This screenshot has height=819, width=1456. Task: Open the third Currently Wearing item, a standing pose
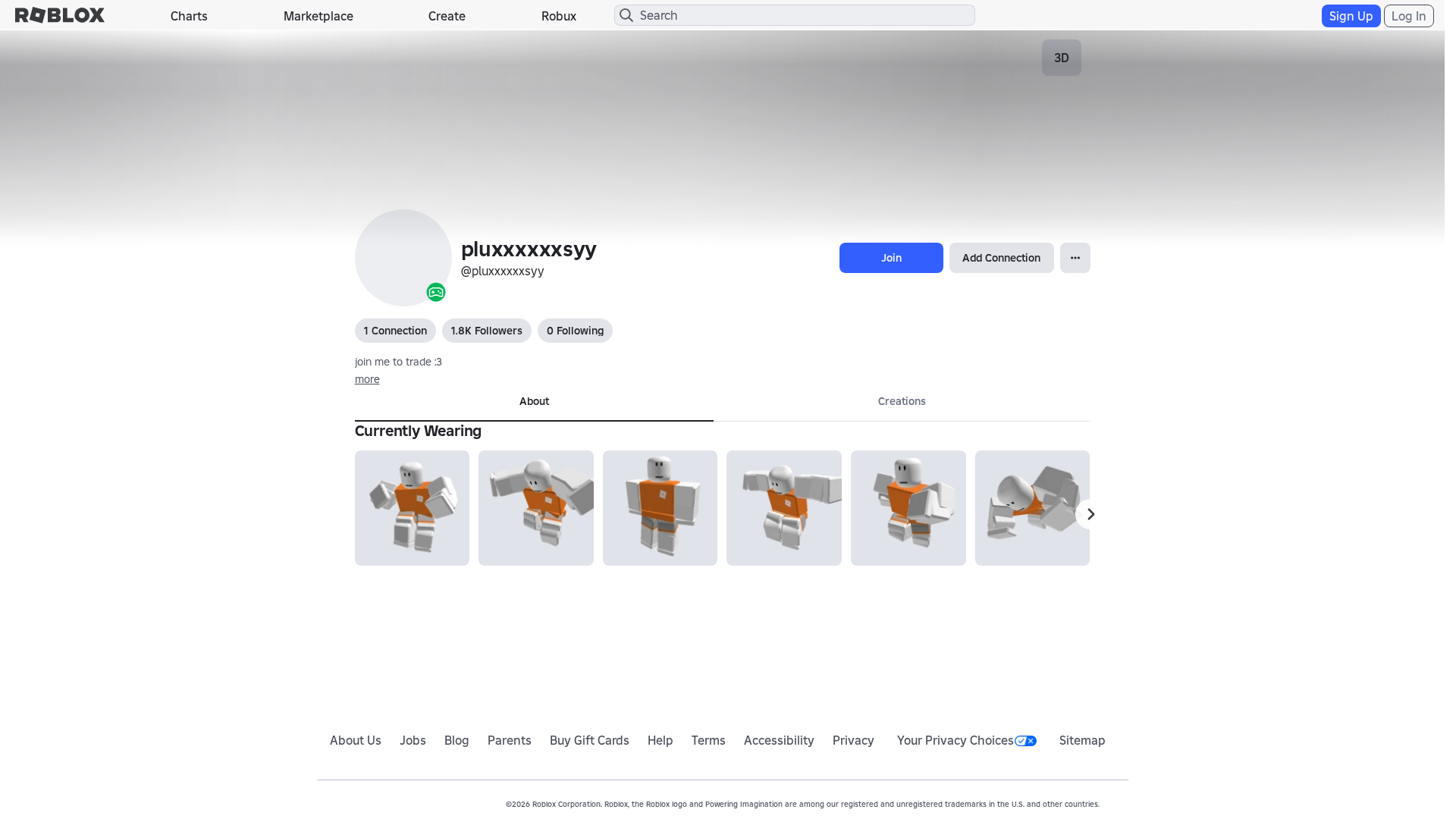(x=660, y=508)
